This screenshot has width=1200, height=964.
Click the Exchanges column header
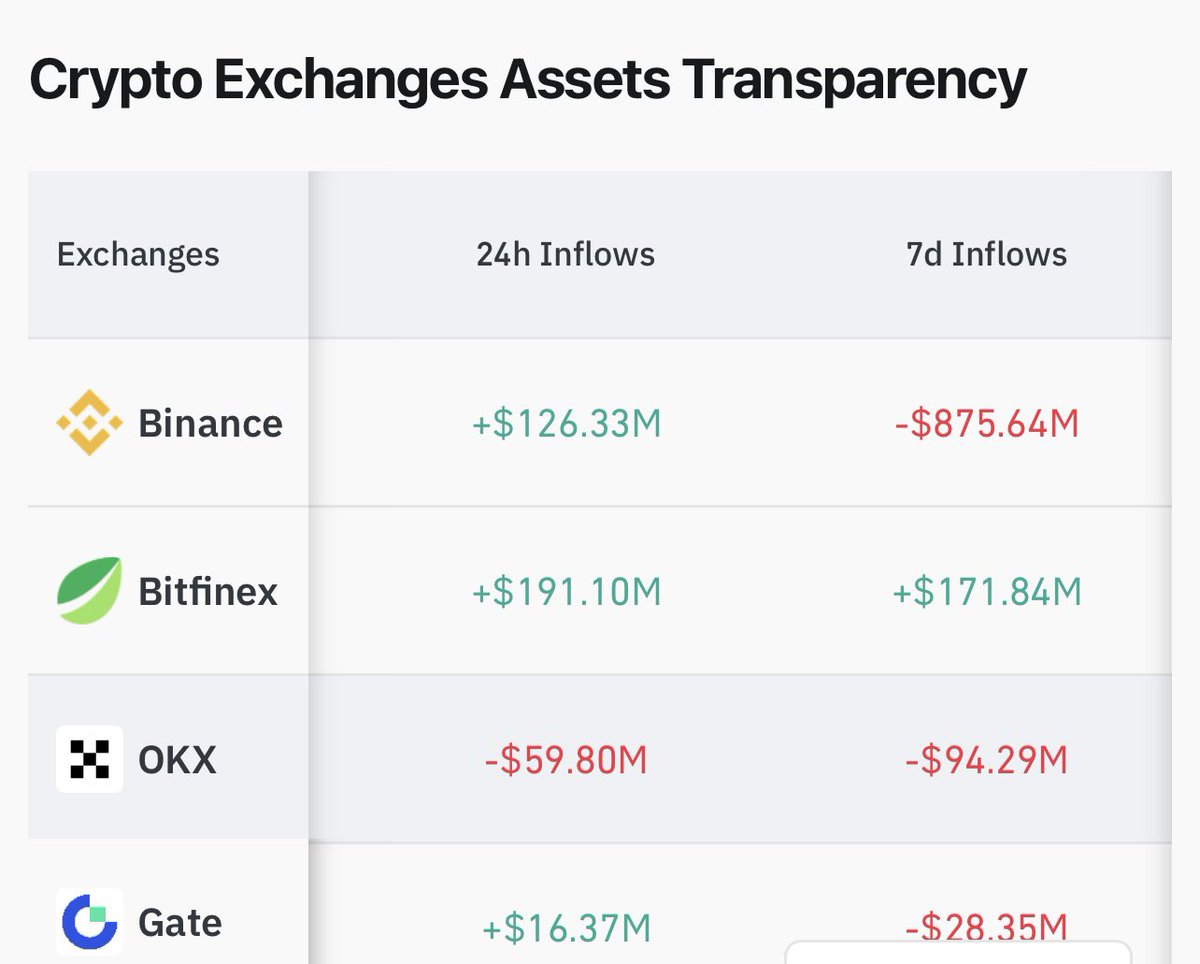coord(138,254)
